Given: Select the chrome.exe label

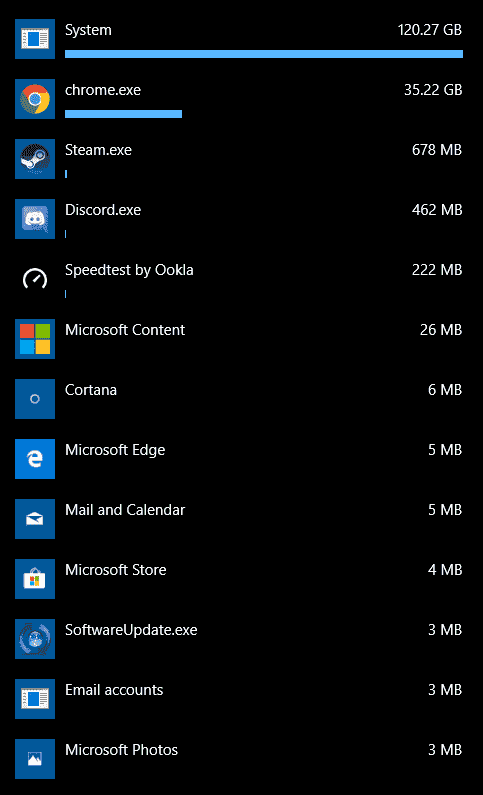Looking at the screenshot, I should pyautogui.click(x=103, y=90).
